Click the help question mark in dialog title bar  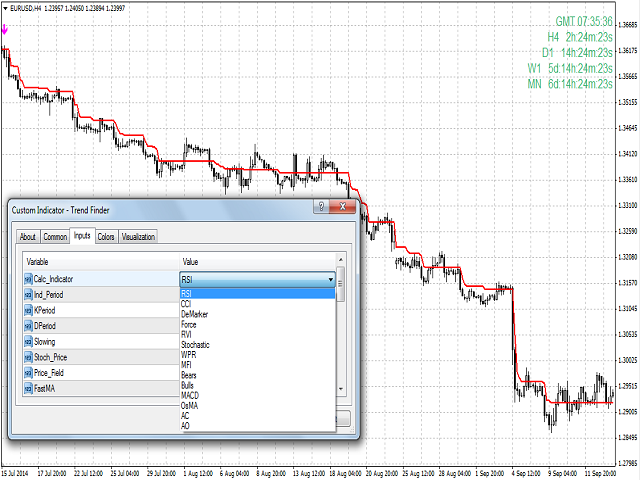(320, 207)
